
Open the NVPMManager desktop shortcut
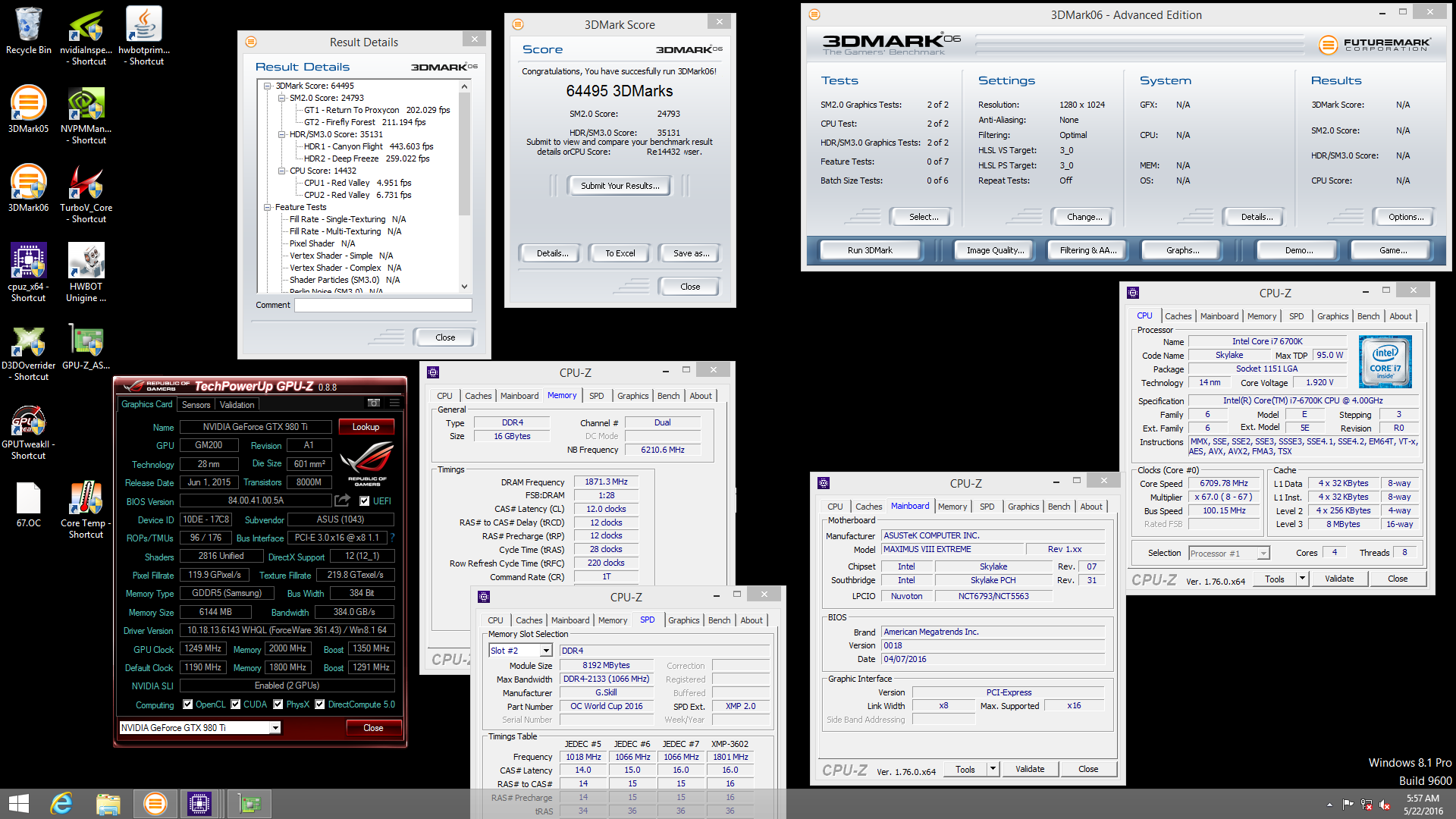tap(86, 114)
